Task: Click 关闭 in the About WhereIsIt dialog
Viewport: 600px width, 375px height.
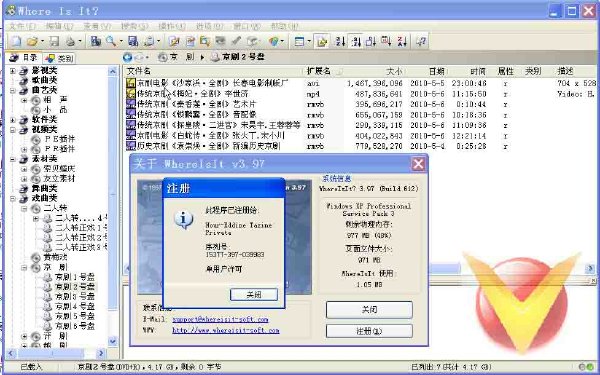Action: click(369, 310)
